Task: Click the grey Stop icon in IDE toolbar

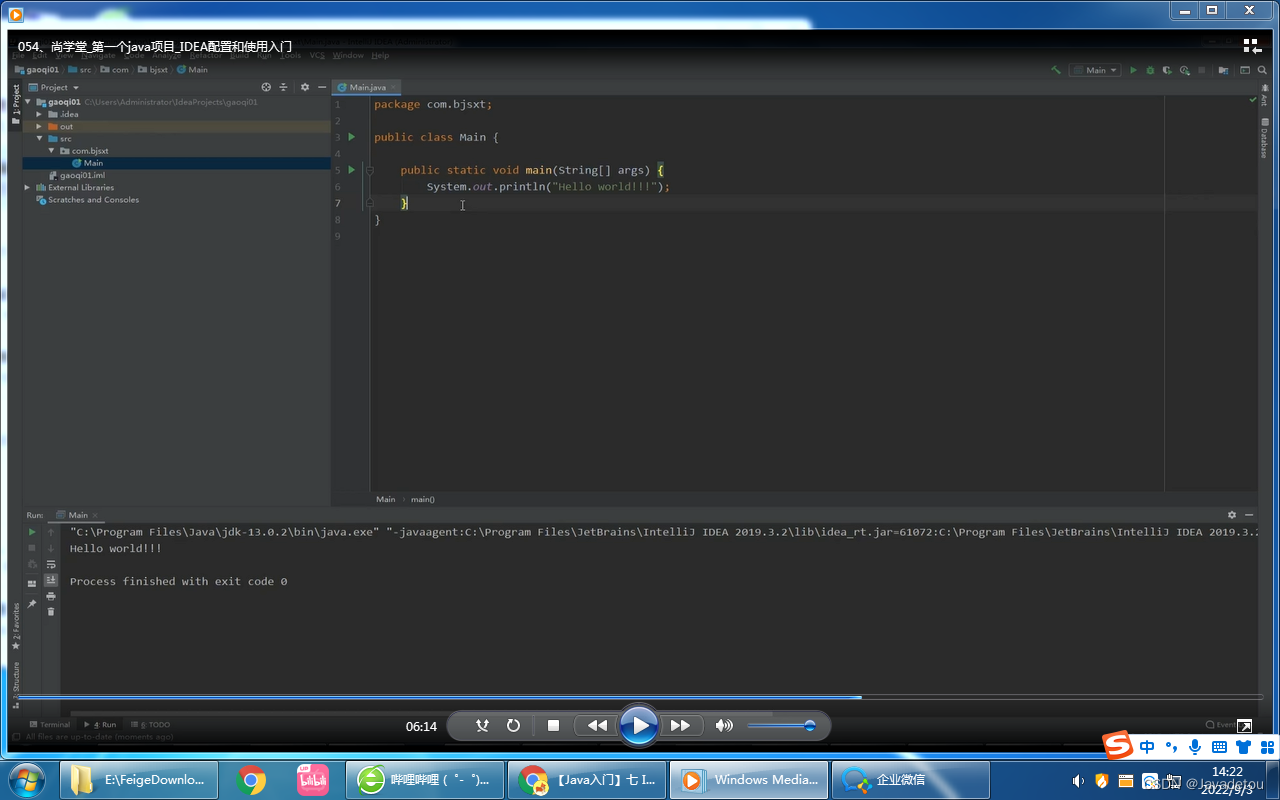Action: [1202, 70]
